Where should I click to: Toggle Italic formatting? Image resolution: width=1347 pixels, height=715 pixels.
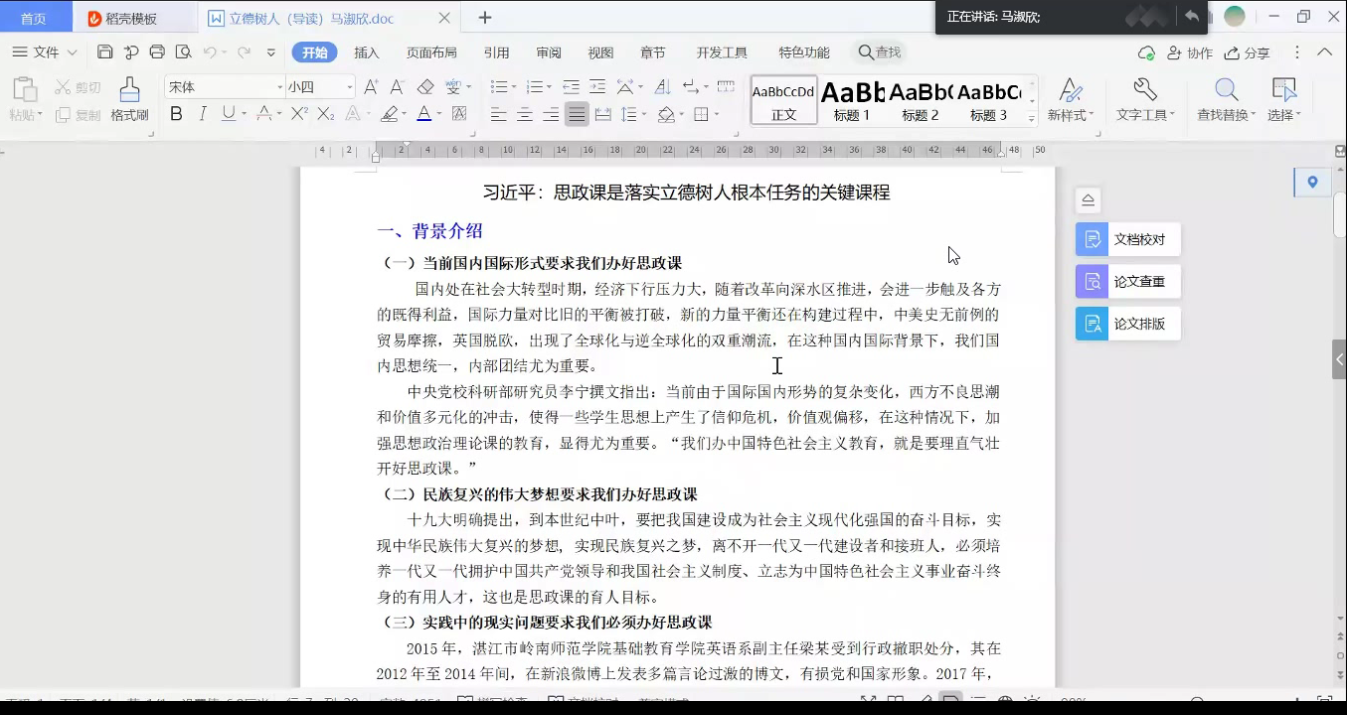[x=202, y=114]
